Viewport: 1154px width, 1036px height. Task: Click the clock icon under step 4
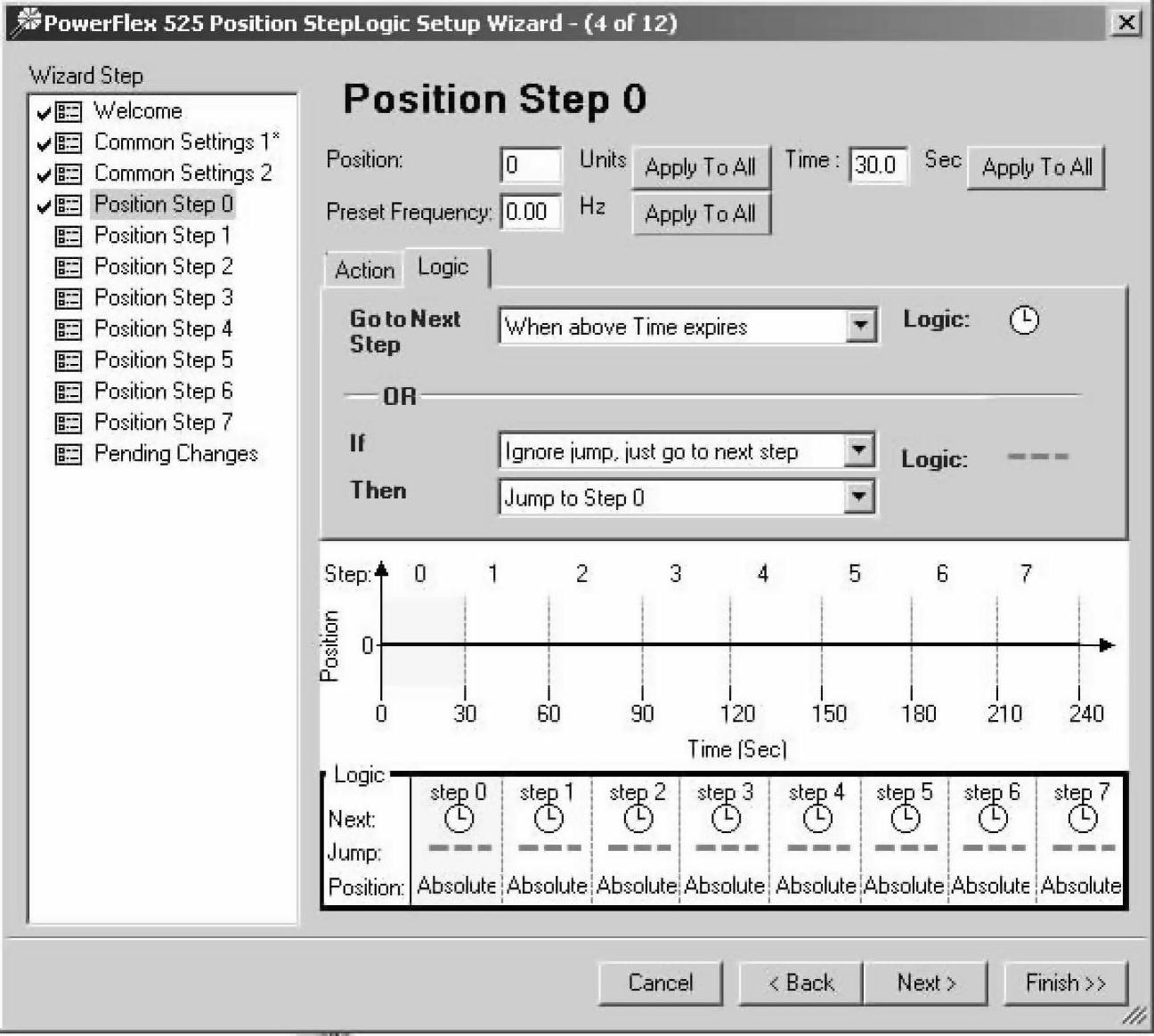[x=817, y=818]
